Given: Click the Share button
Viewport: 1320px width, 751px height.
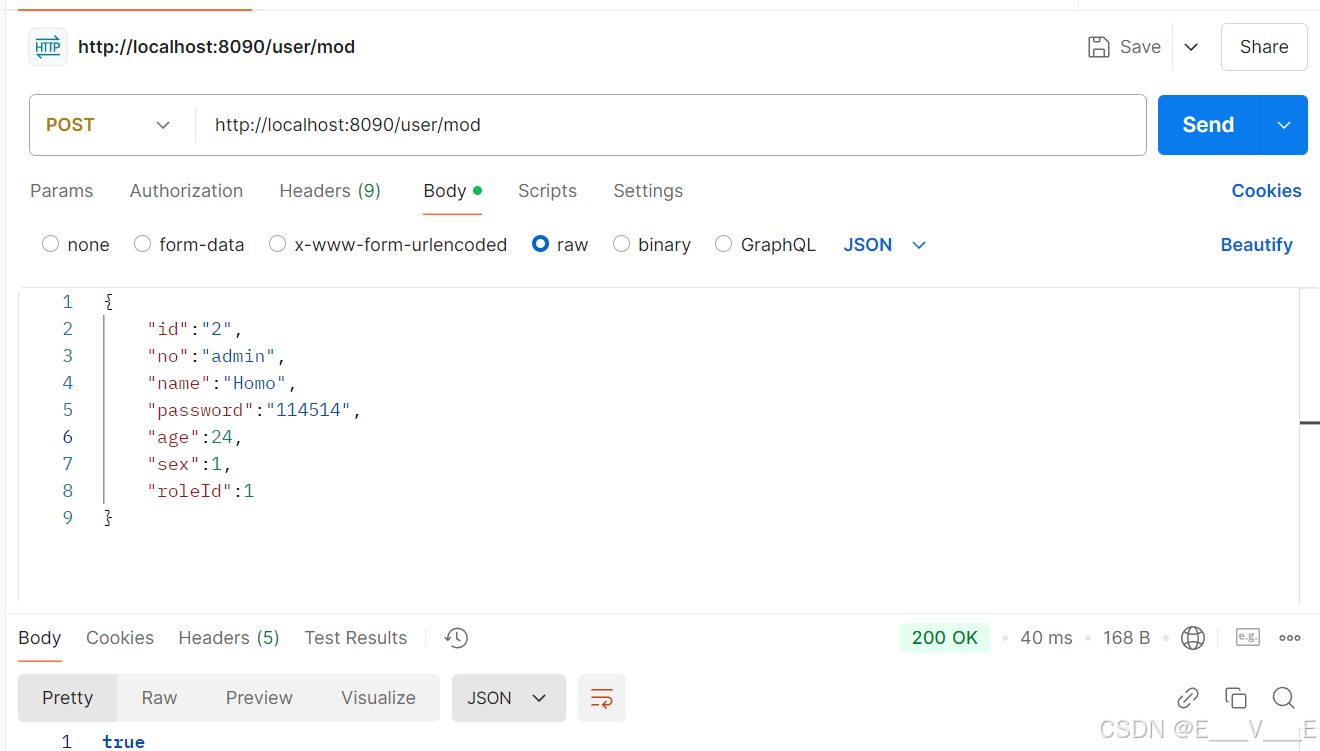Looking at the screenshot, I should point(1264,47).
